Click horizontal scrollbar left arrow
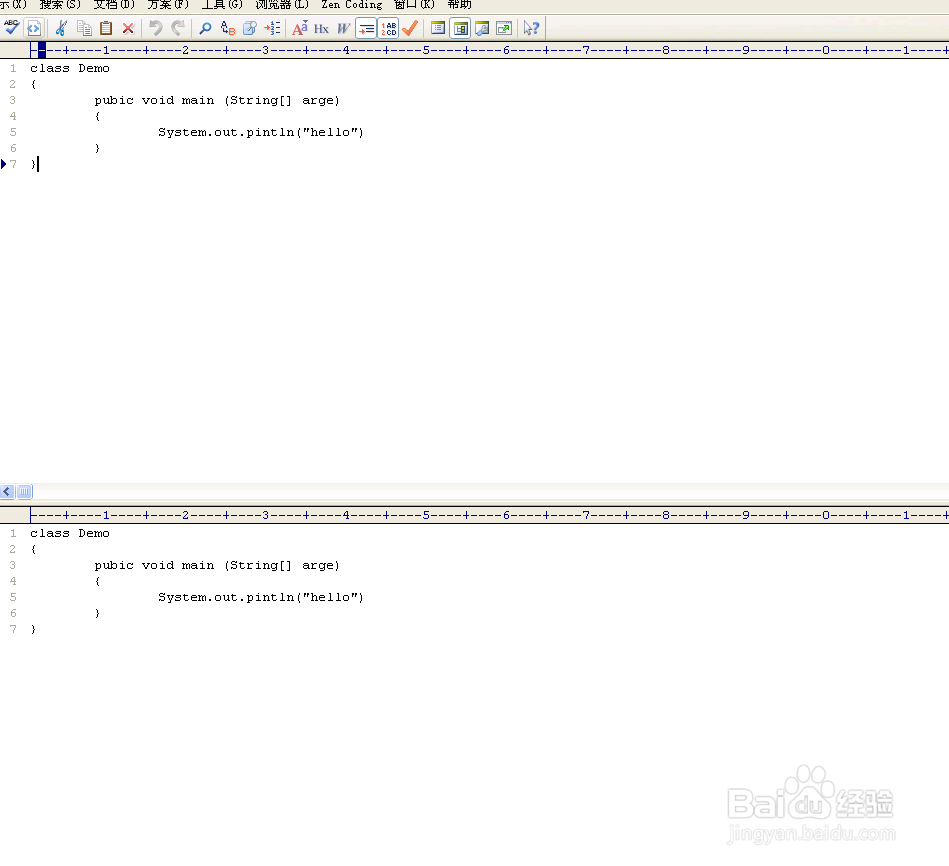 pos(7,491)
